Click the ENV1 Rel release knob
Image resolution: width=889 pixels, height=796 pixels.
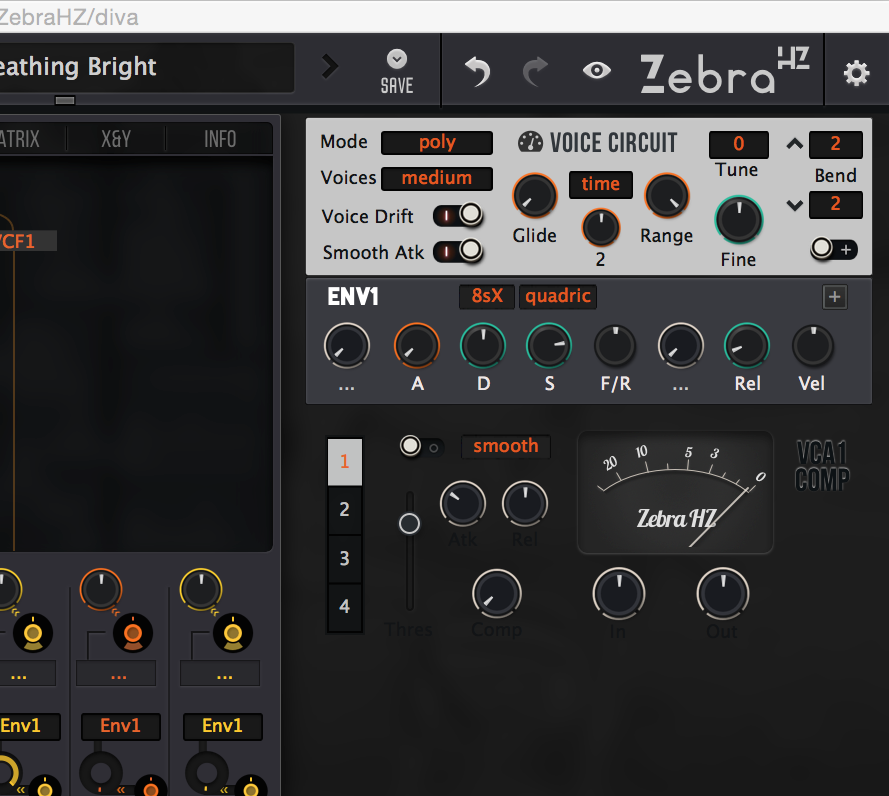coord(747,346)
